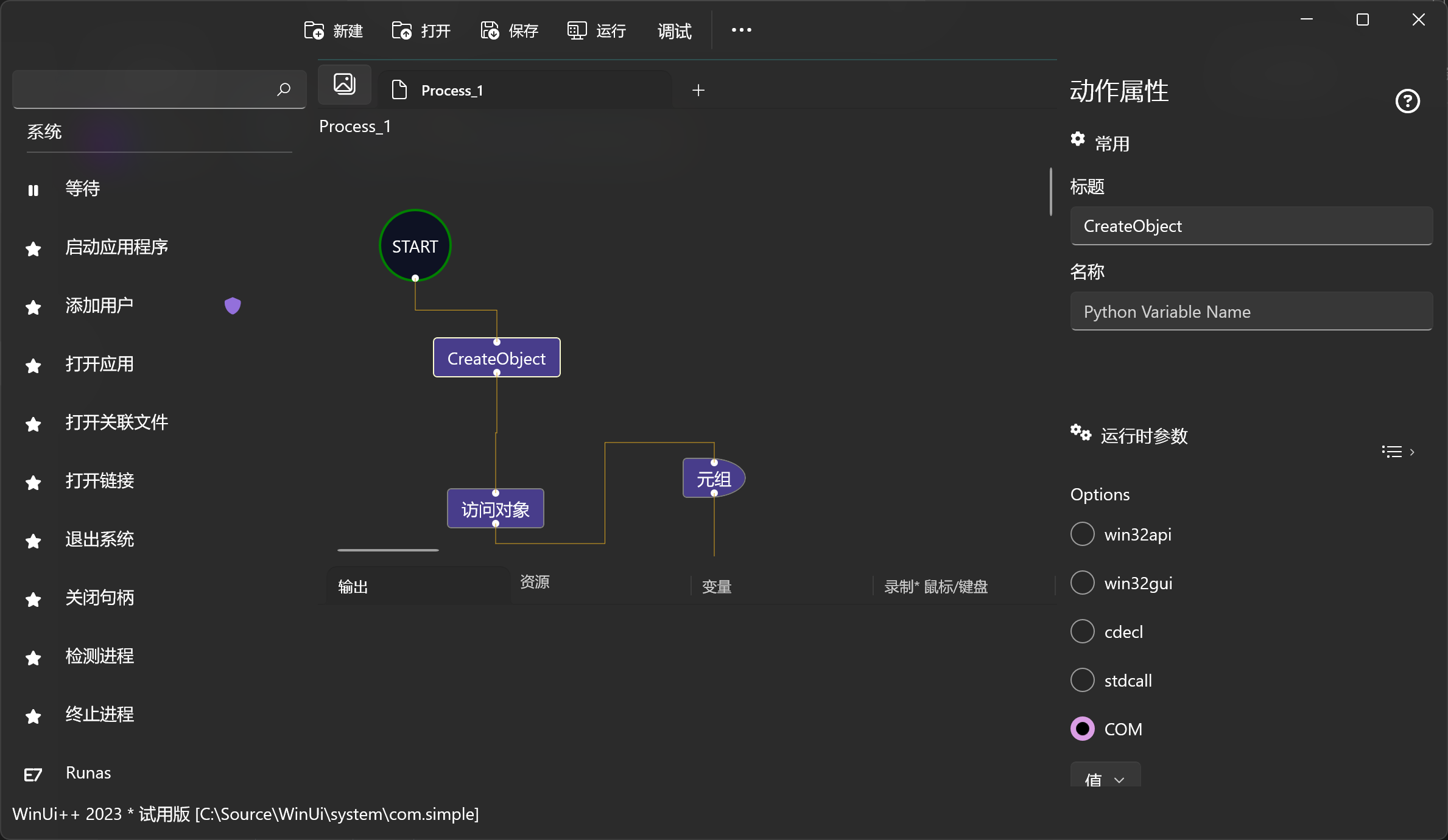
Task: Save the process using the 保存 icon
Action: pyautogui.click(x=489, y=30)
